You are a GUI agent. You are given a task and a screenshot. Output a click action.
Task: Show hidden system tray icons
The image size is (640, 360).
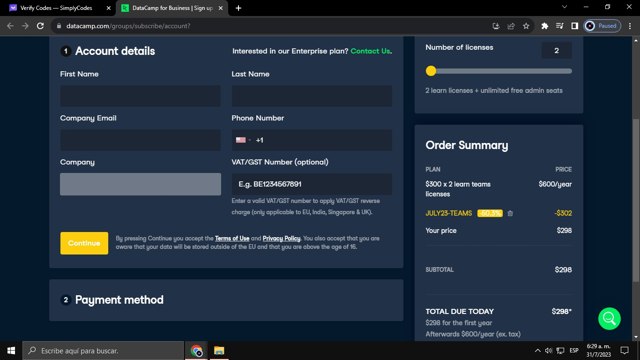point(538,351)
